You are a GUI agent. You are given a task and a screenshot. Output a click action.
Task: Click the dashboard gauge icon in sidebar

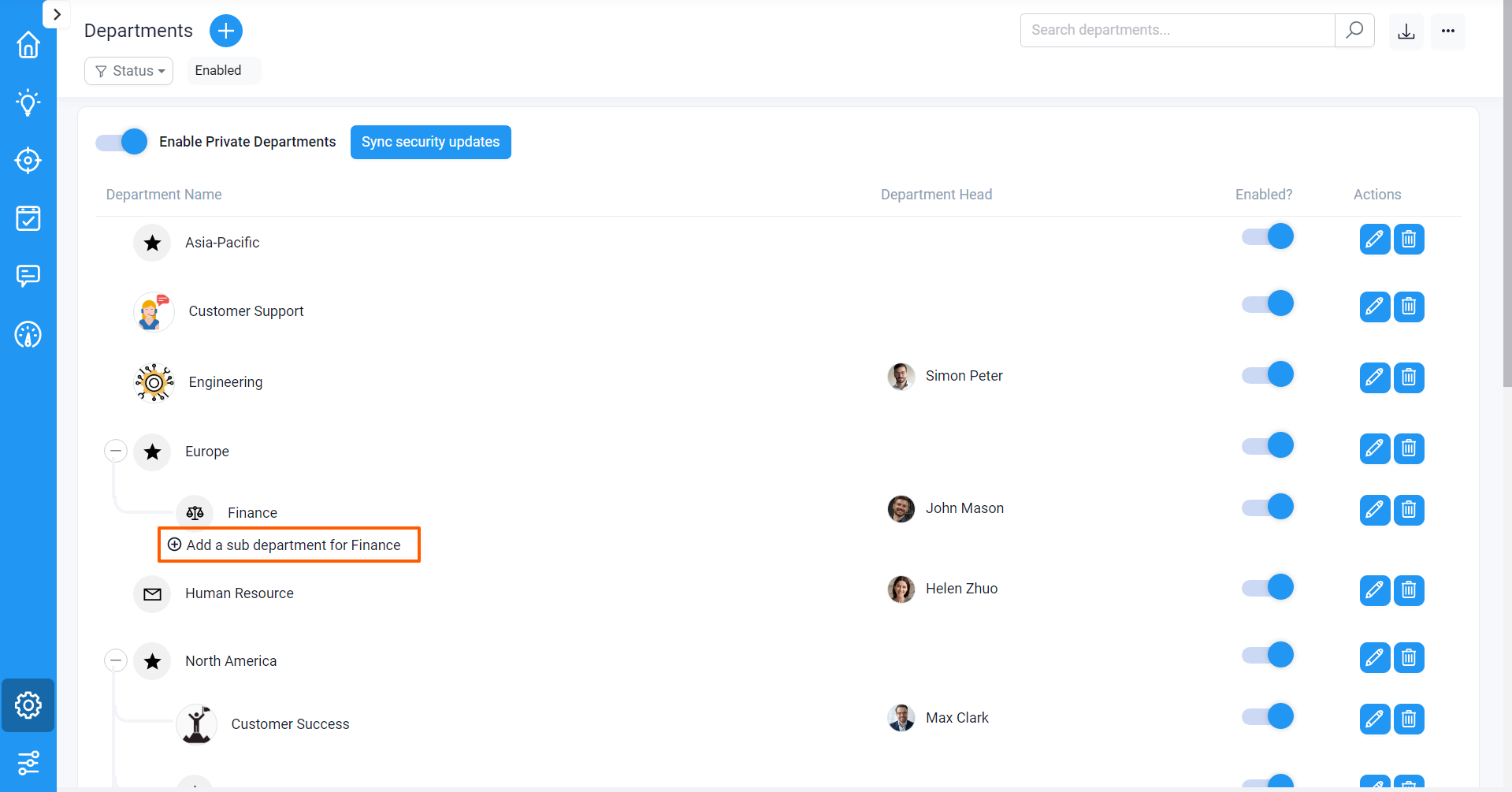point(28,335)
